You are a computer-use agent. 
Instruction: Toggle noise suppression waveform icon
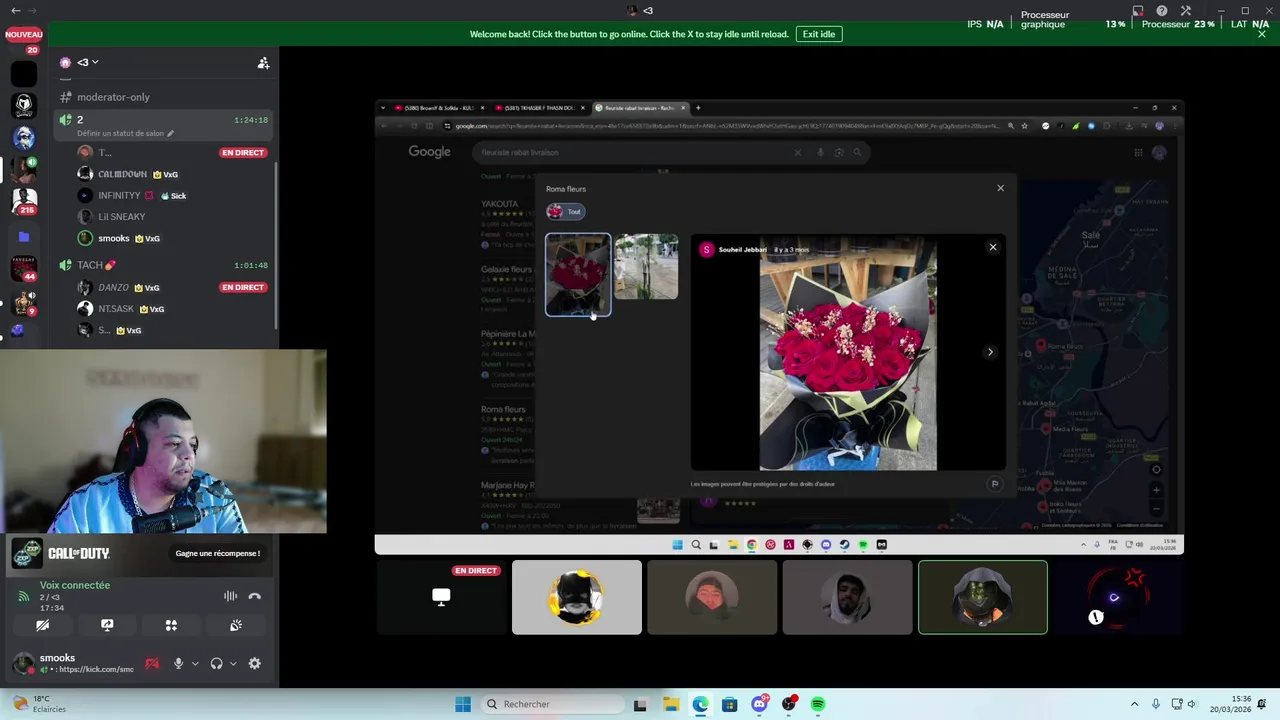[x=230, y=596]
